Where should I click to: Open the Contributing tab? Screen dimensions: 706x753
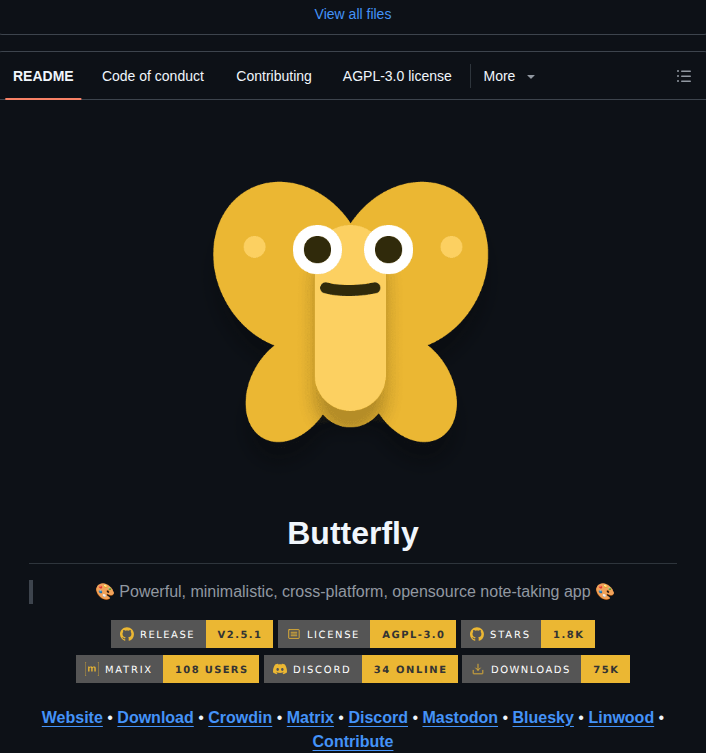click(x=274, y=76)
